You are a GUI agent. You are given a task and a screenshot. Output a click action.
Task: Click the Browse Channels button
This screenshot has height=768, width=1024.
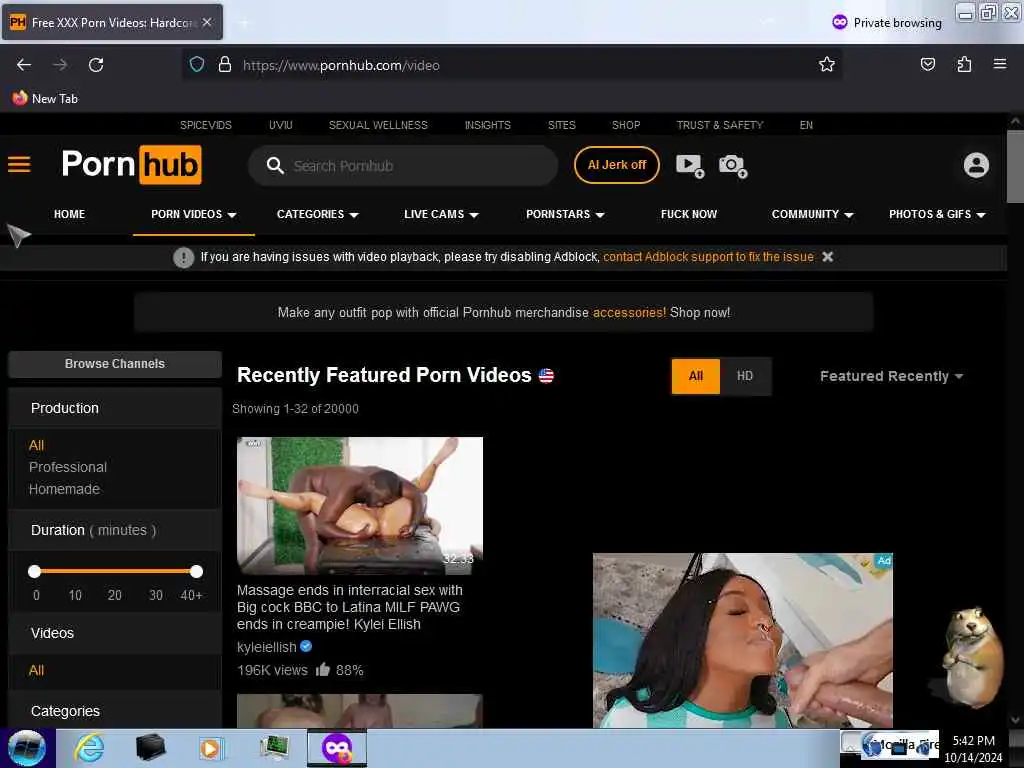[115, 364]
